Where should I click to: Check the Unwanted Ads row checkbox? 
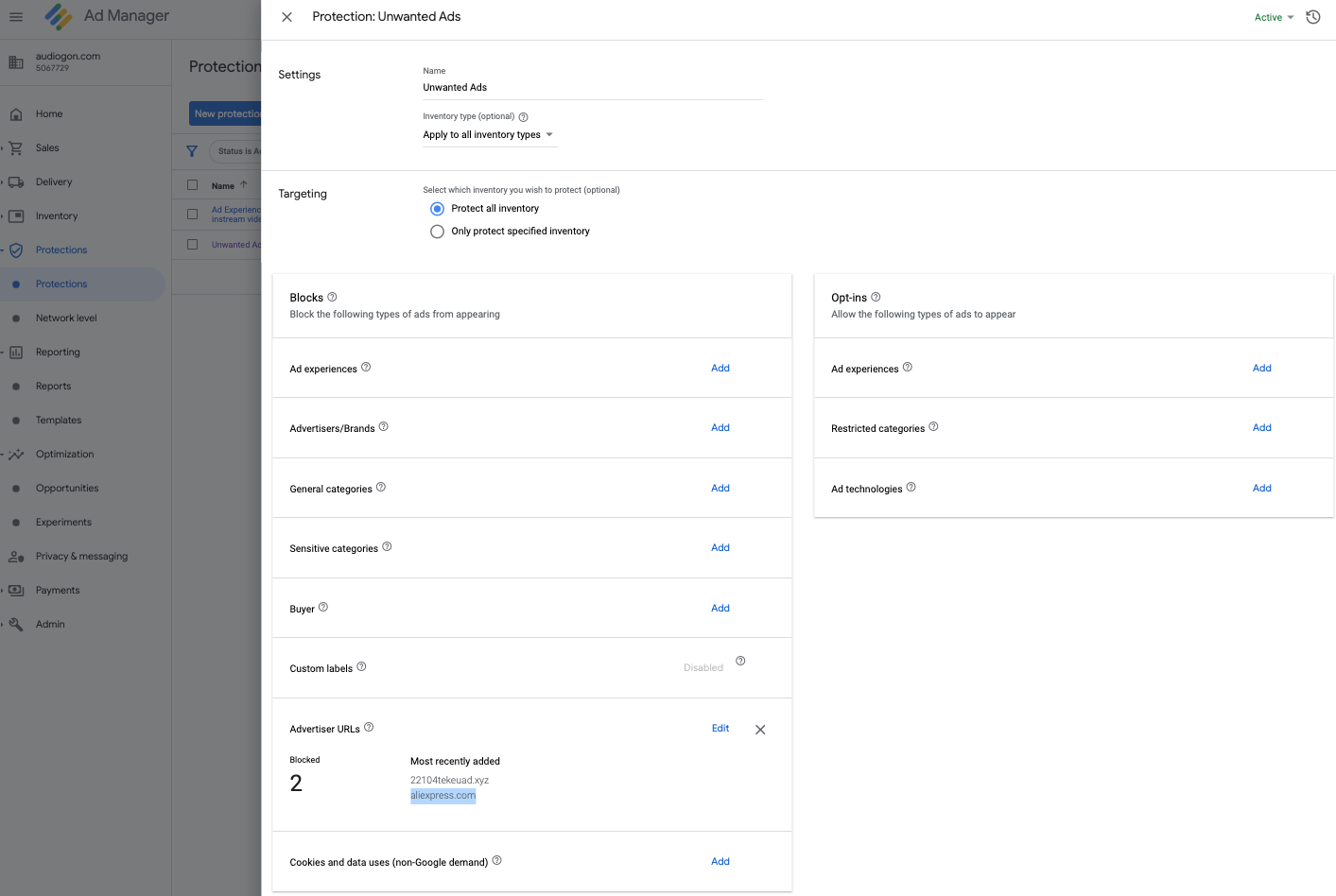[192, 245]
